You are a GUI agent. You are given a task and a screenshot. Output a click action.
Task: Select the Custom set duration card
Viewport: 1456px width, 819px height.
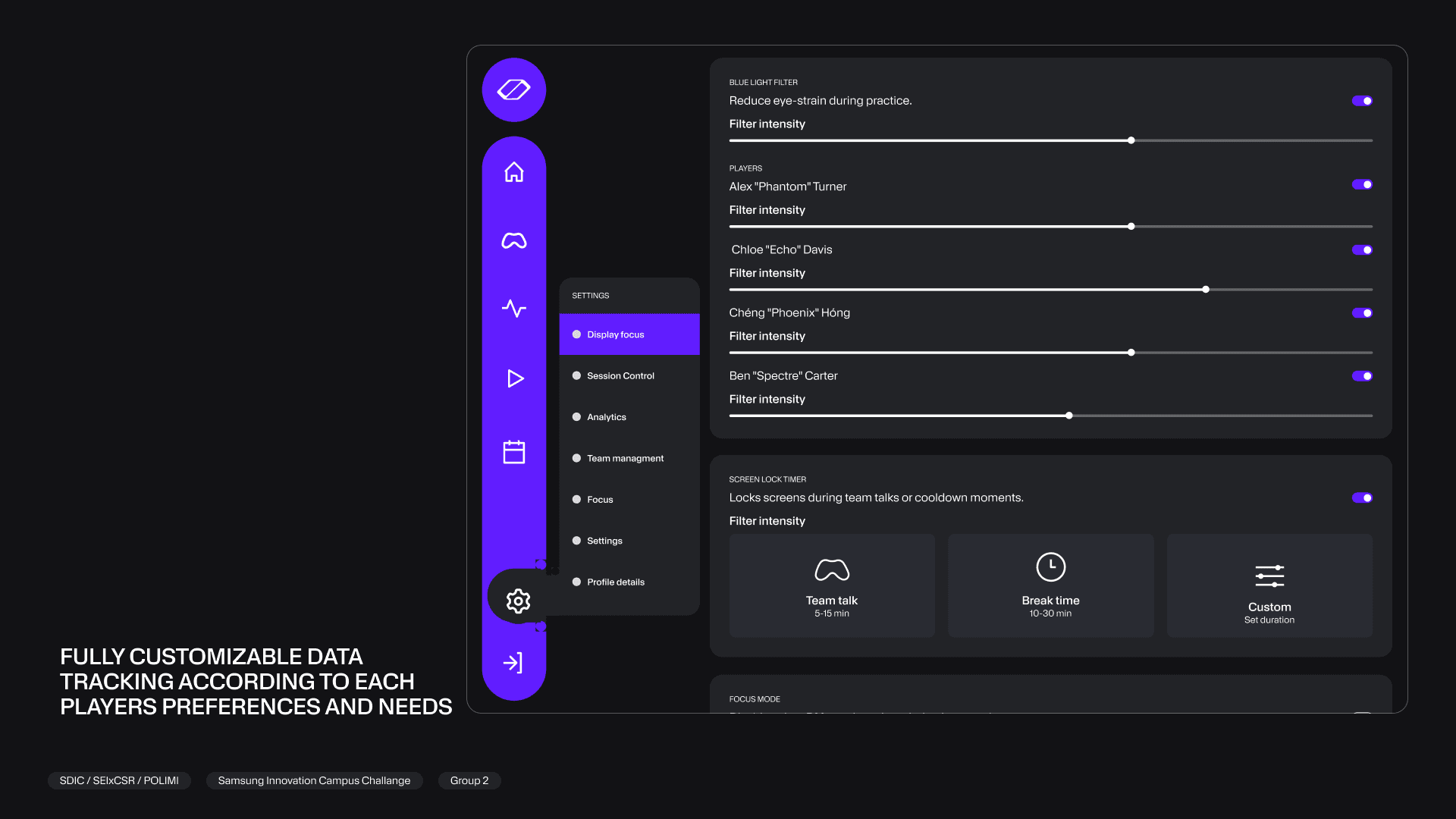[1269, 586]
